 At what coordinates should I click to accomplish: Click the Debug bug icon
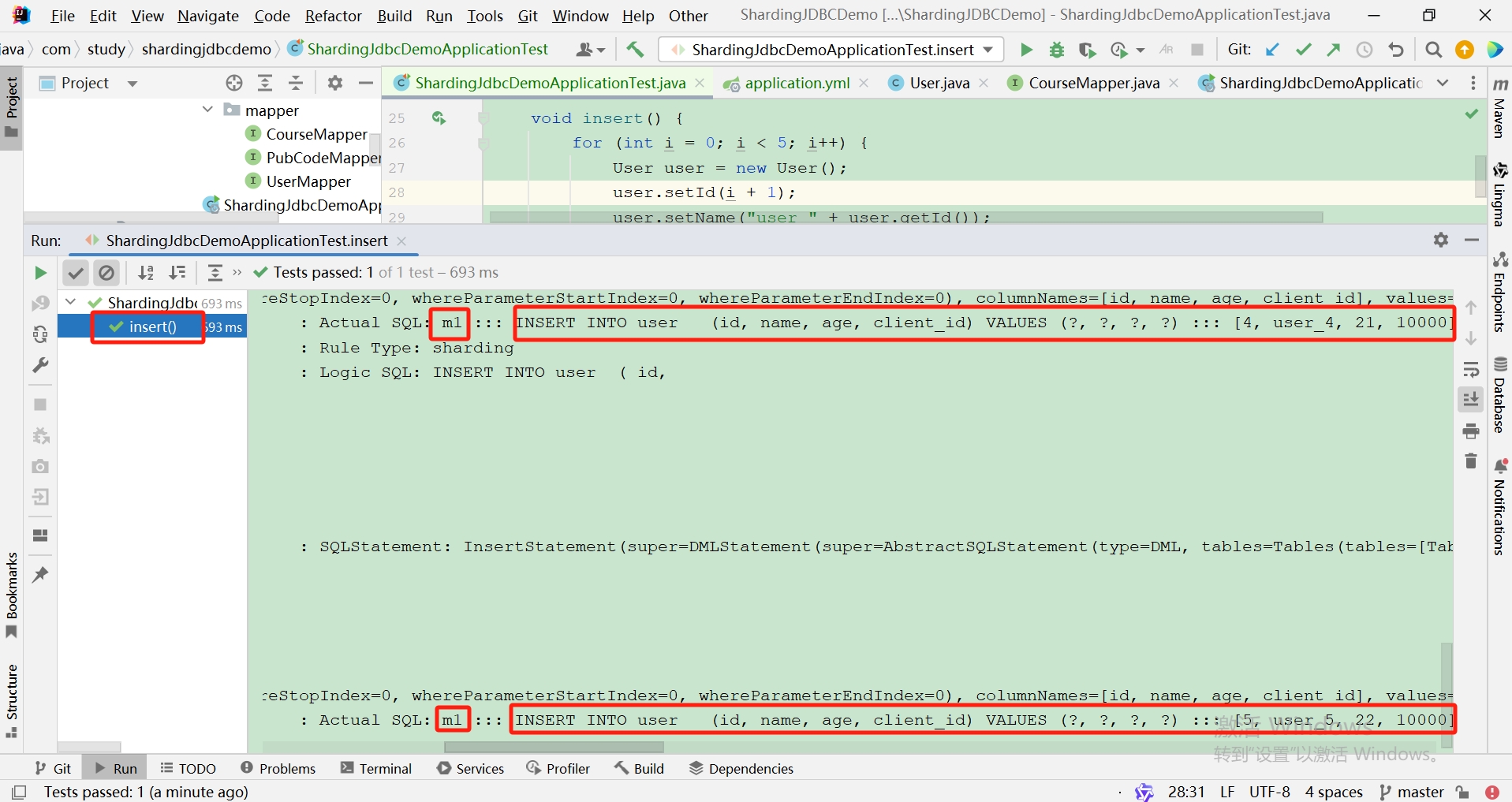(1057, 50)
